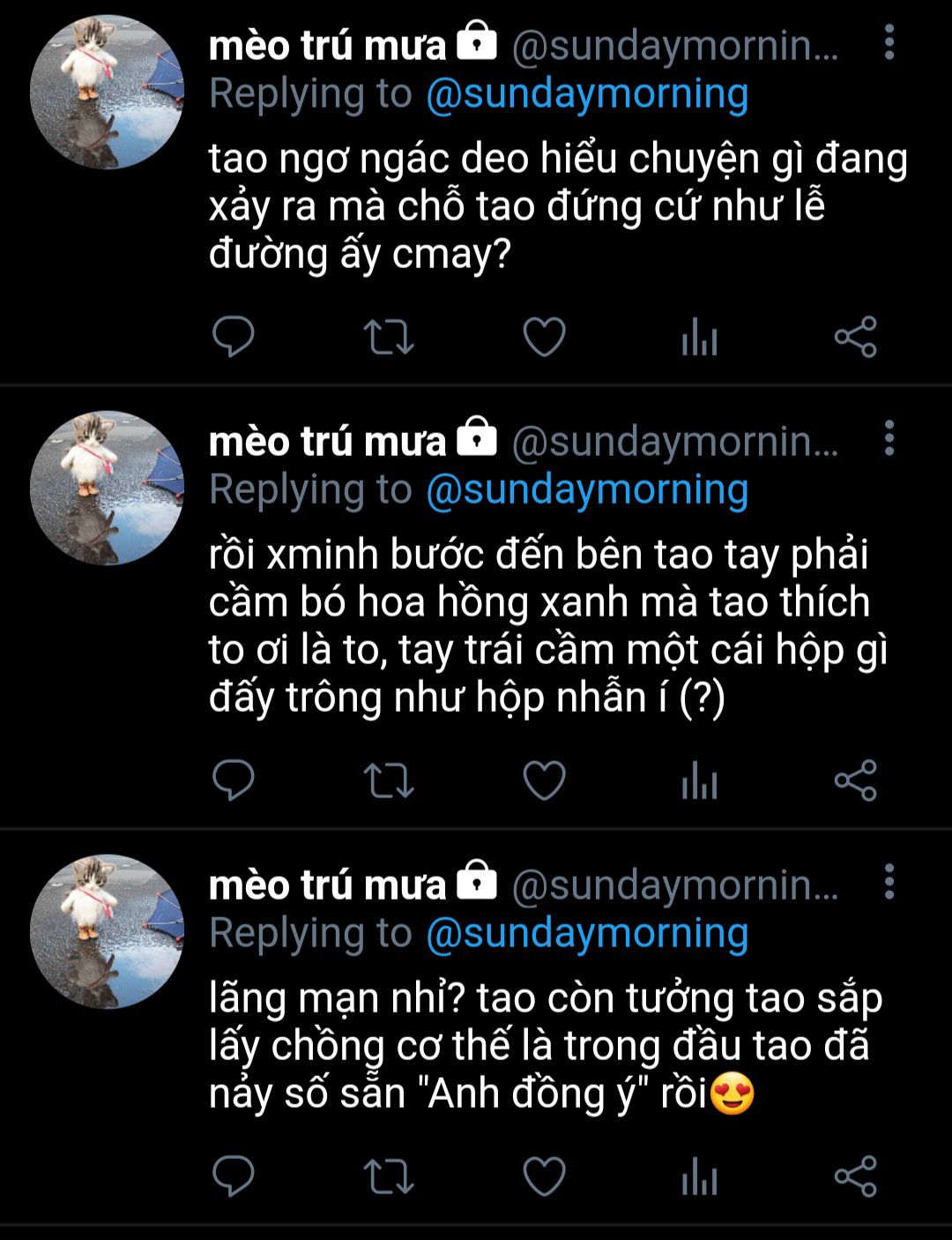952x1240 pixels.
Task: Reply to the first tweet about "lễ đường"
Action: click(234, 336)
